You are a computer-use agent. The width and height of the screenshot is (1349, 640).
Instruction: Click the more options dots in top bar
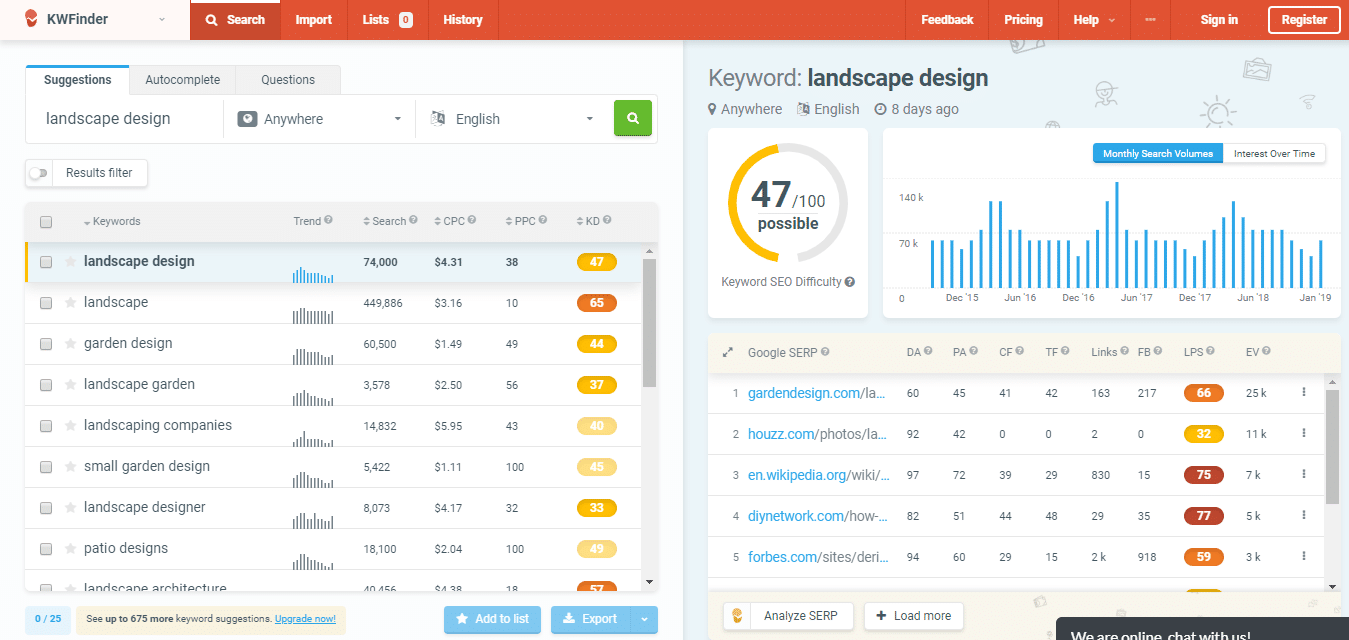pyautogui.click(x=1150, y=19)
